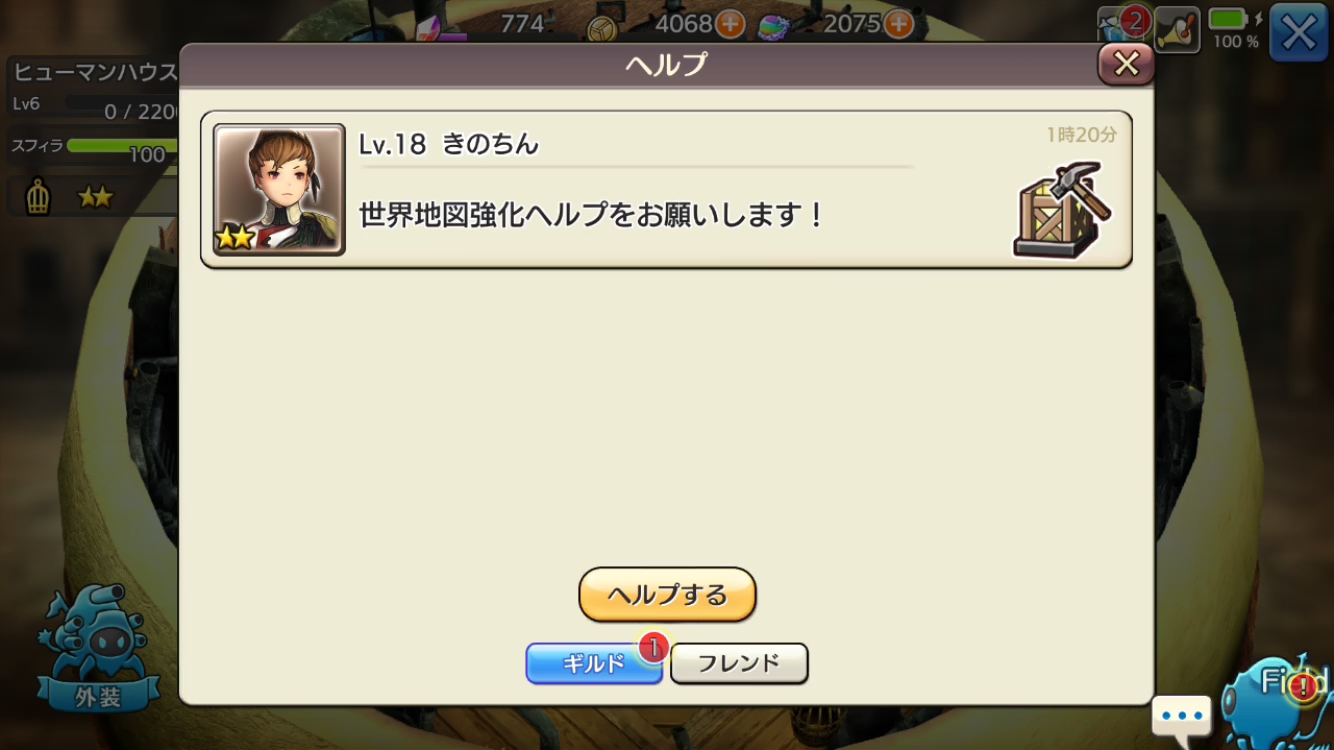Click the ヒューマンハウス building title
The width and height of the screenshot is (1334, 750).
click(x=95, y=72)
